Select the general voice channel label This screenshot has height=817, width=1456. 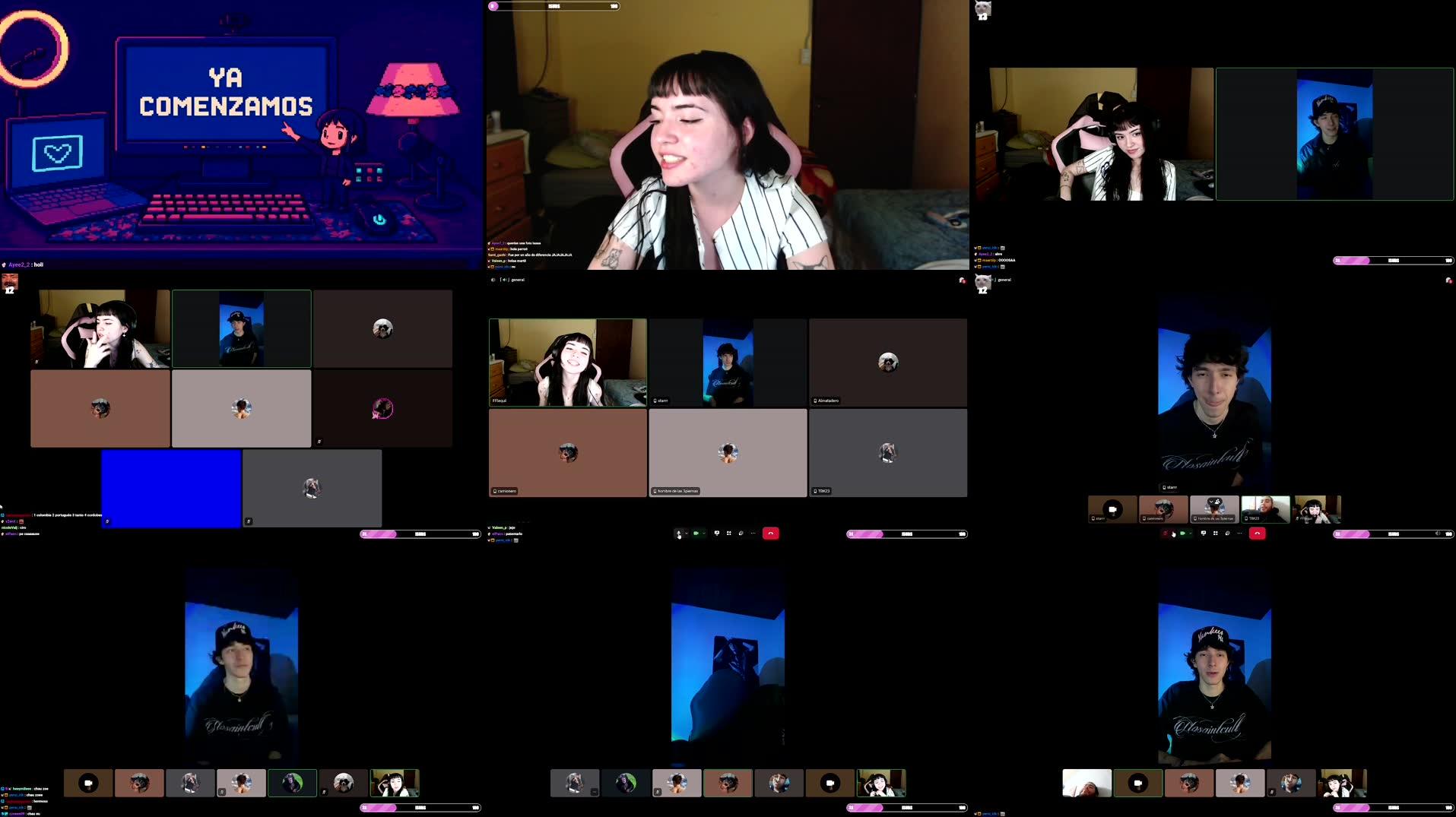point(518,280)
